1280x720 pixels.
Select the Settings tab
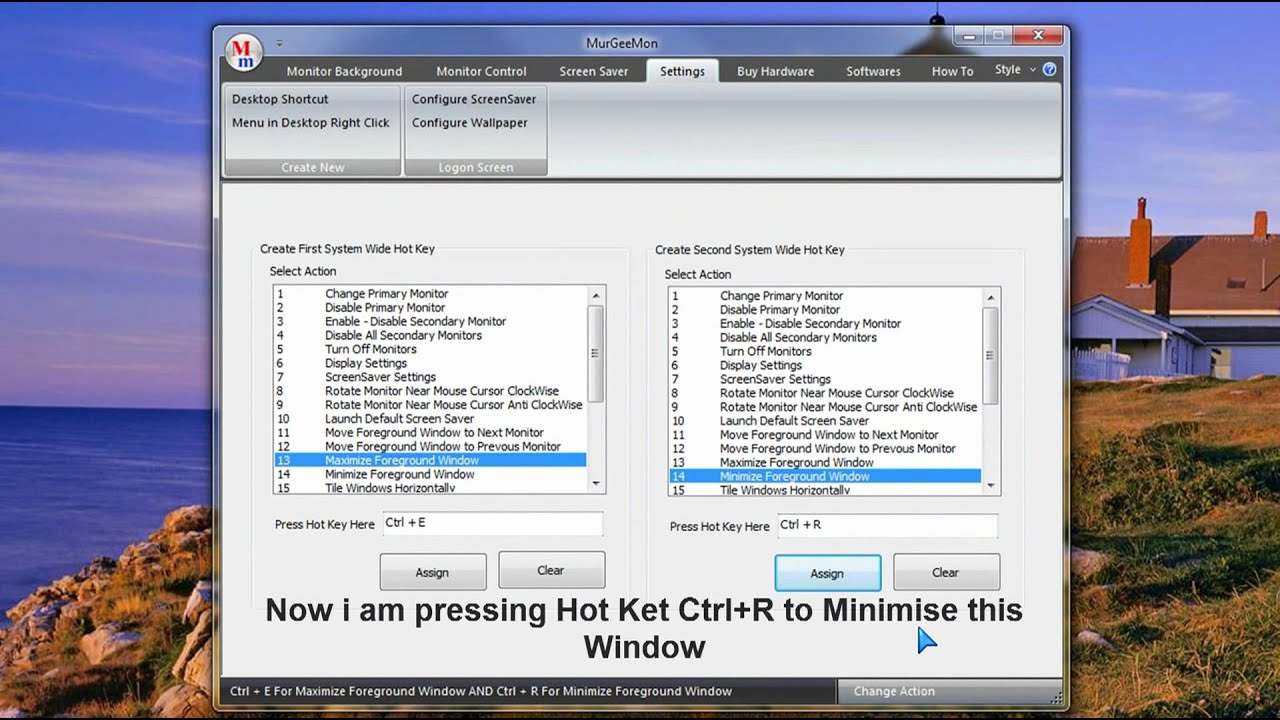coord(682,71)
